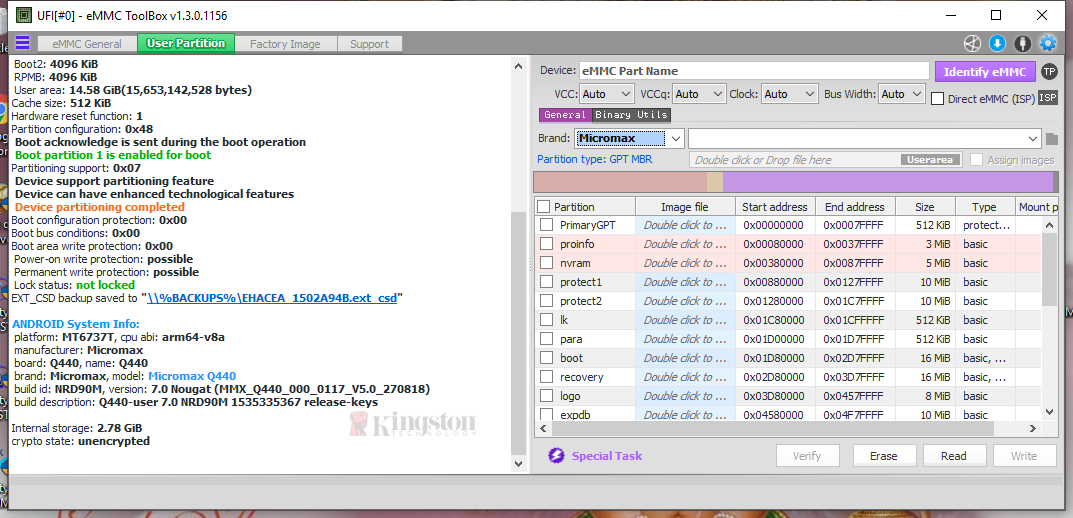Open the EXT_CSD backup file link
The image size is (1073, 518).
point(272,298)
